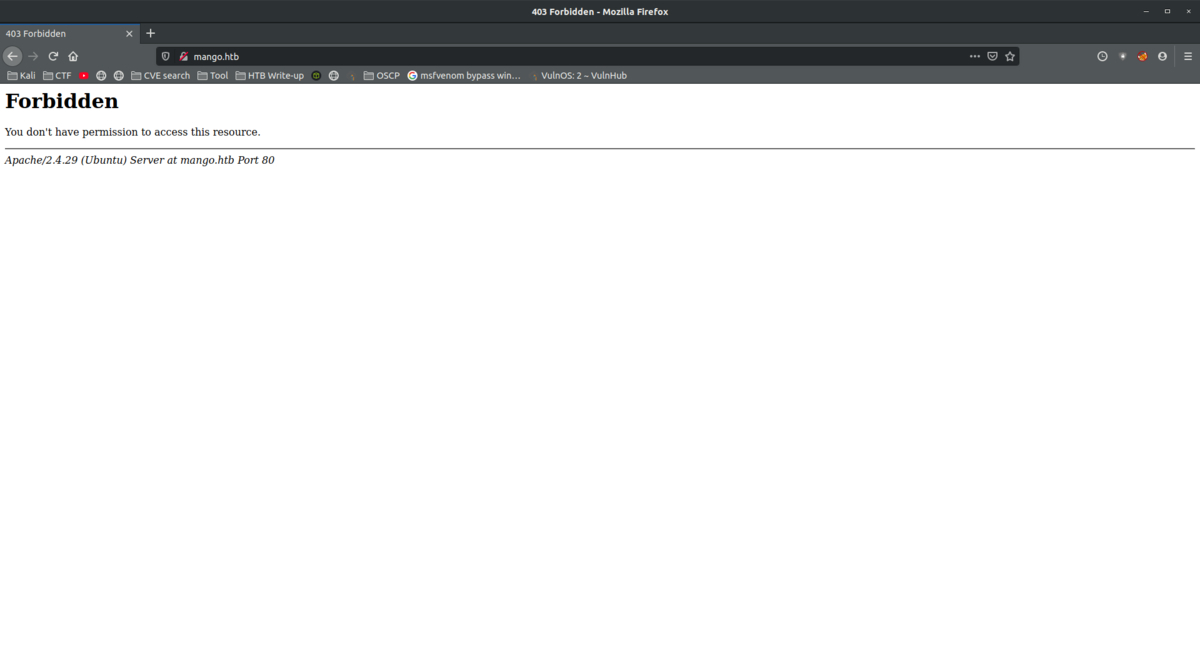Save page to Pocket icon
The width and height of the screenshot is (1200, 658).
click(x=992, y=56)
